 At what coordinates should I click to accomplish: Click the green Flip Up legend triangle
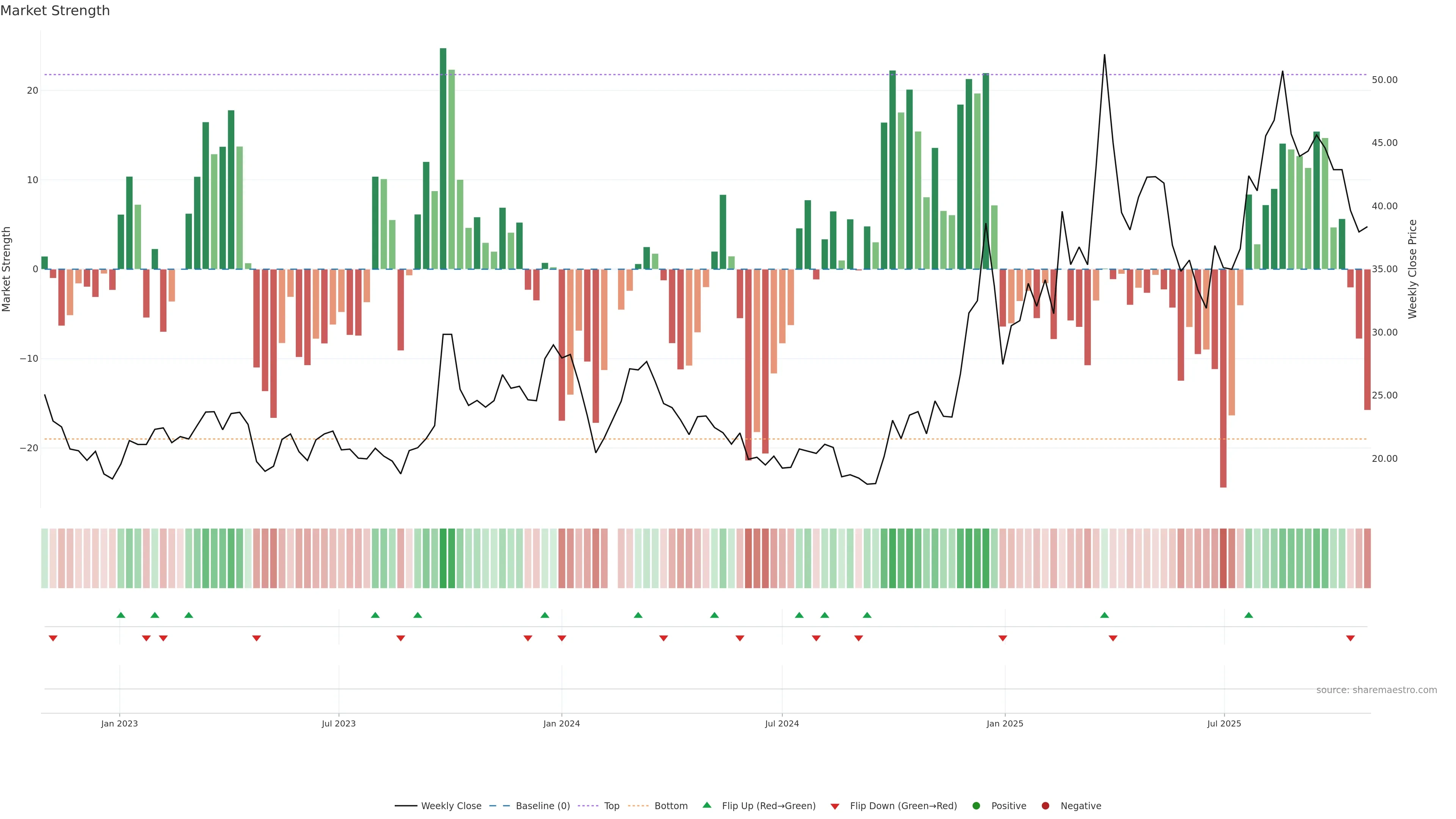pos(706,805)
